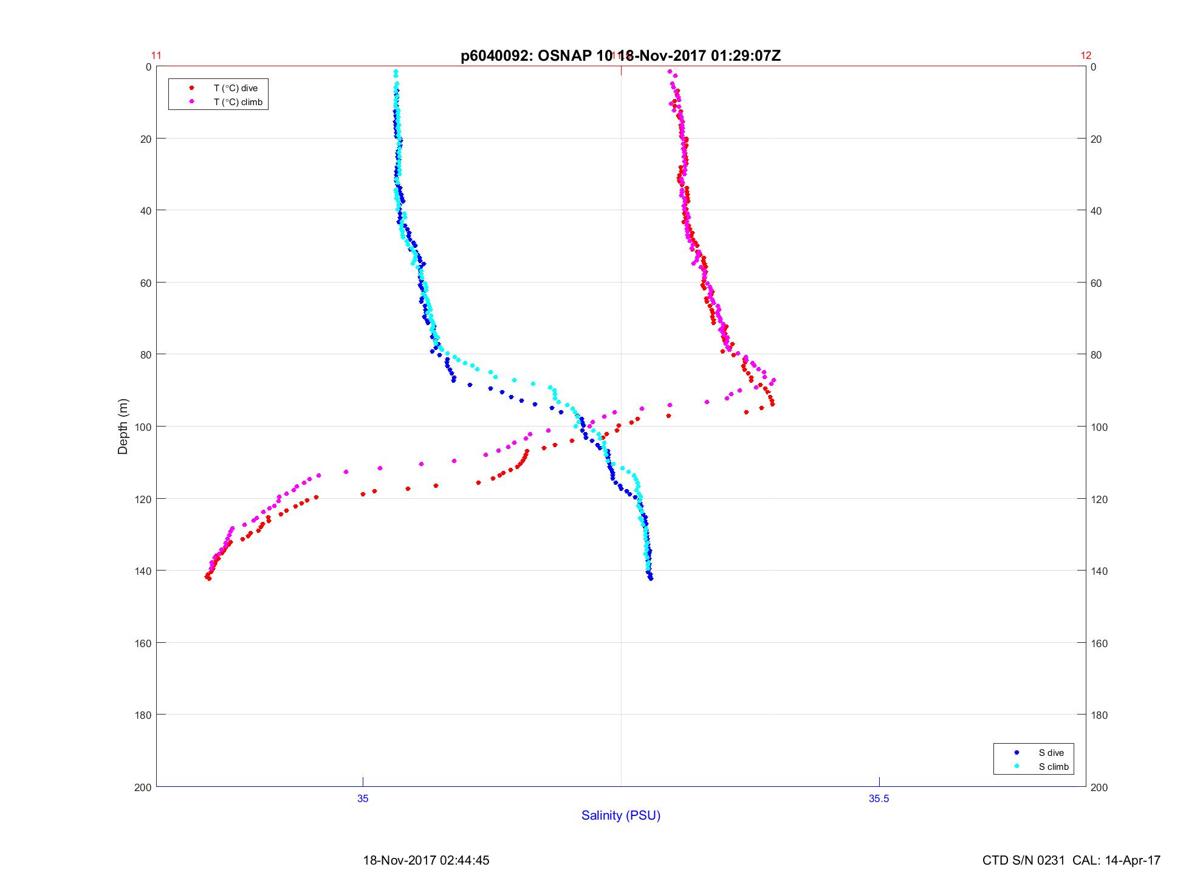Click the 'CTD S/N 0231 CAL: 14-Apr-17' footer text
Screen dimensions: 1200x885
[1072, 860]
